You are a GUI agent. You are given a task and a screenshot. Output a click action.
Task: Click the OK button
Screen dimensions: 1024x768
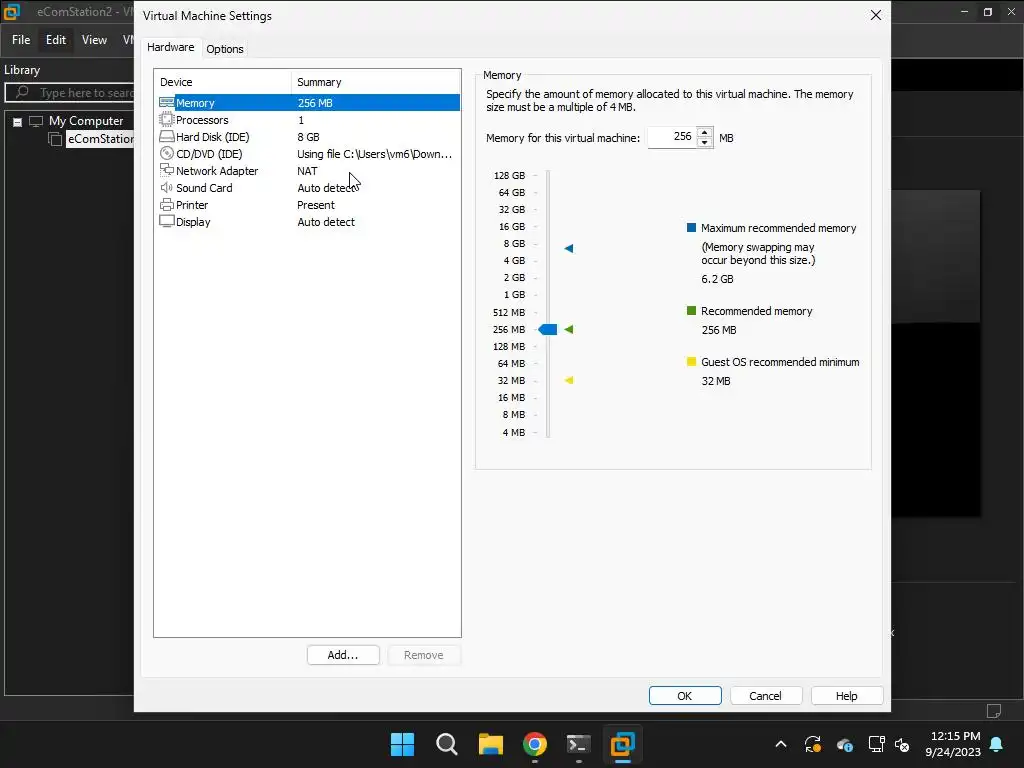[684, 696]
